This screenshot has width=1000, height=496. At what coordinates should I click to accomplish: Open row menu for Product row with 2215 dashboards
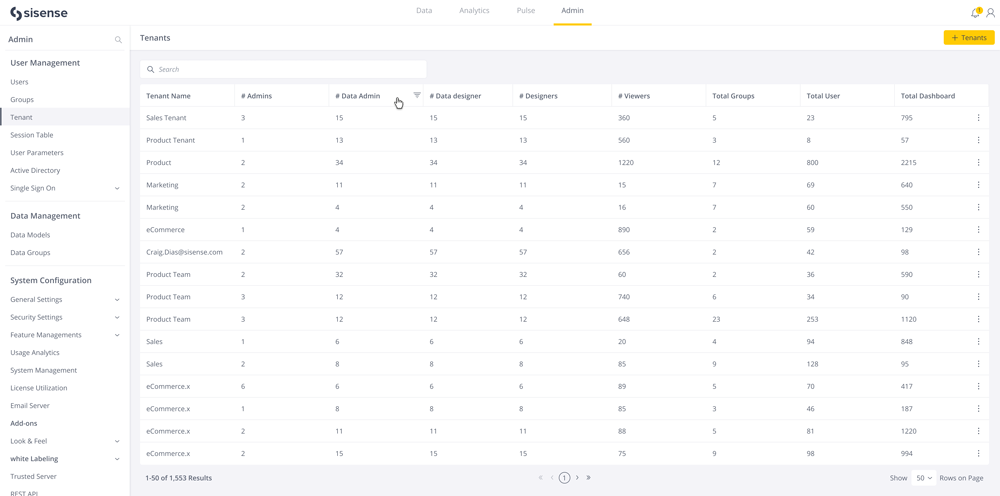(978, 163)
